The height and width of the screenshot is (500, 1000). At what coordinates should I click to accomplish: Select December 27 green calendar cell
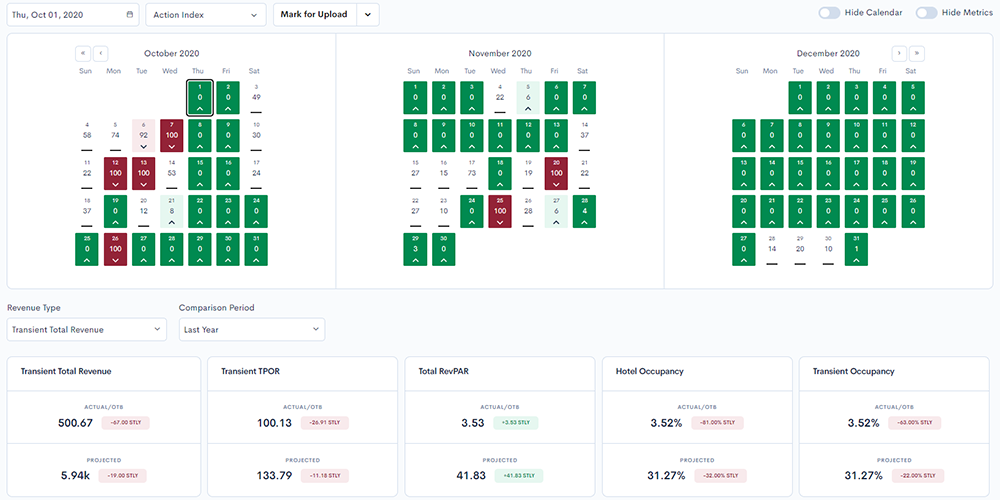tap(744, 249)
